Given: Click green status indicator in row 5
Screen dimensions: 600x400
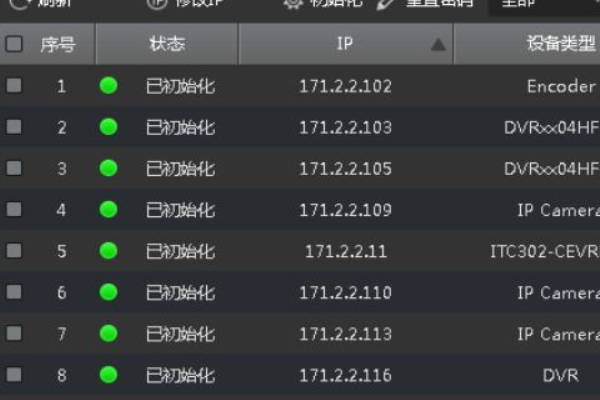Looking at the screenshot, I should pos(108,251).
